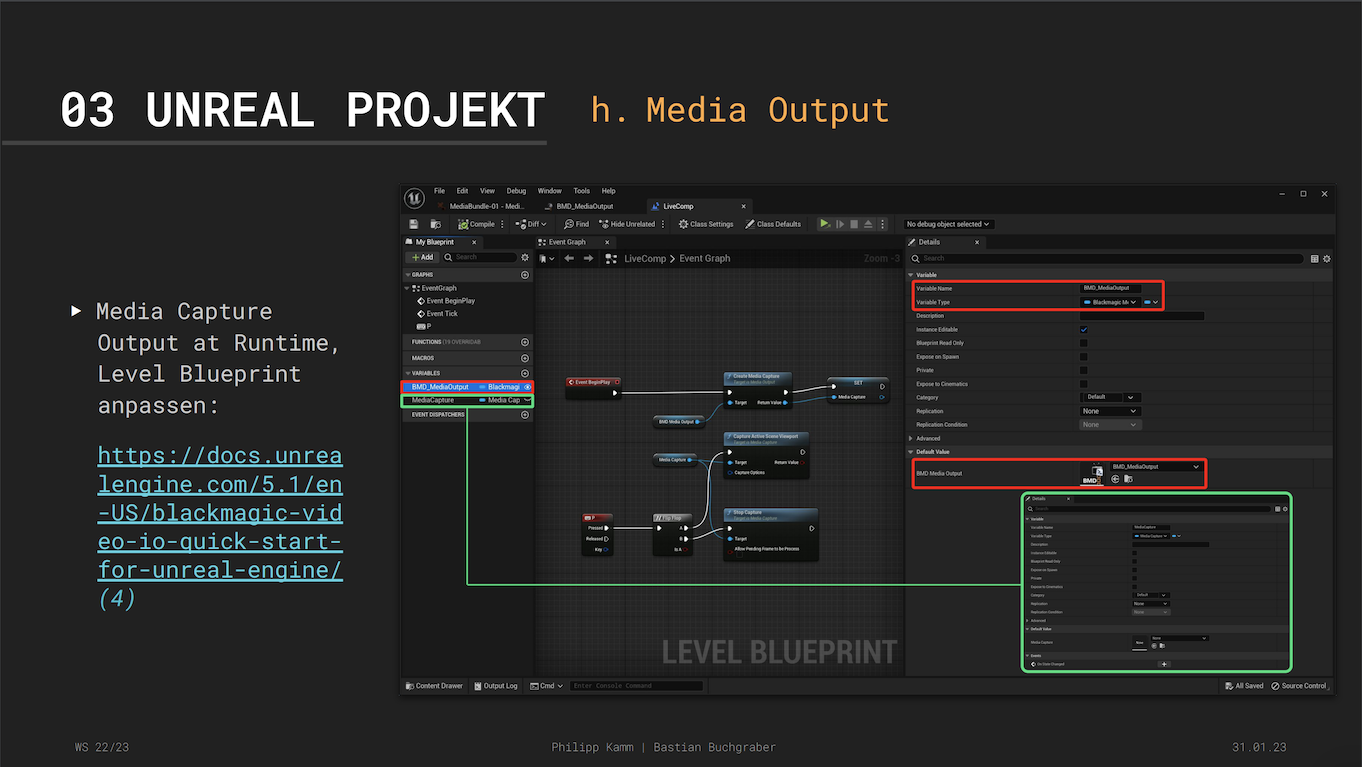The height and width of the screenshot is (767, 1362).
Task: Open the Replication dropdown
Action: click(x=1110, y=411)
